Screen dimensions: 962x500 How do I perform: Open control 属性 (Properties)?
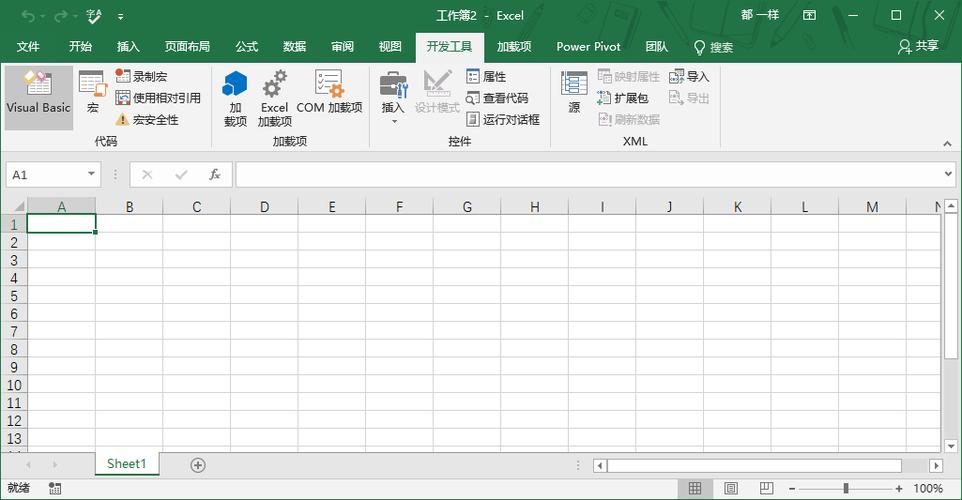pos(487,77)
